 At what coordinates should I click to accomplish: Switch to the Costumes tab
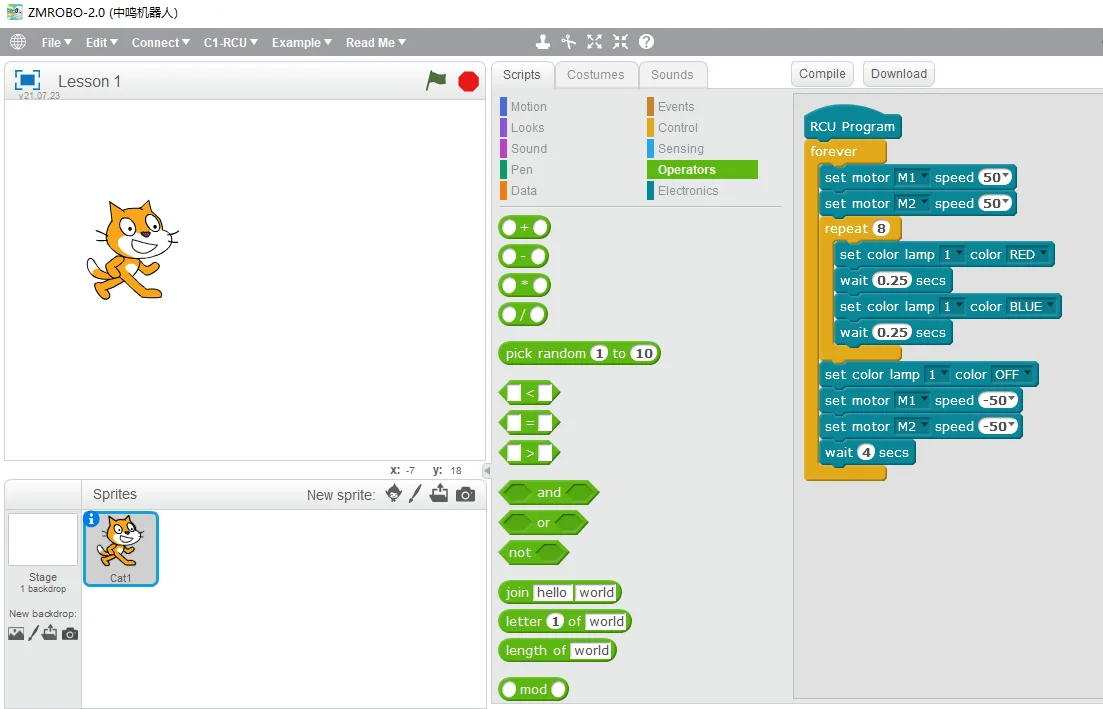pos(595,75)
